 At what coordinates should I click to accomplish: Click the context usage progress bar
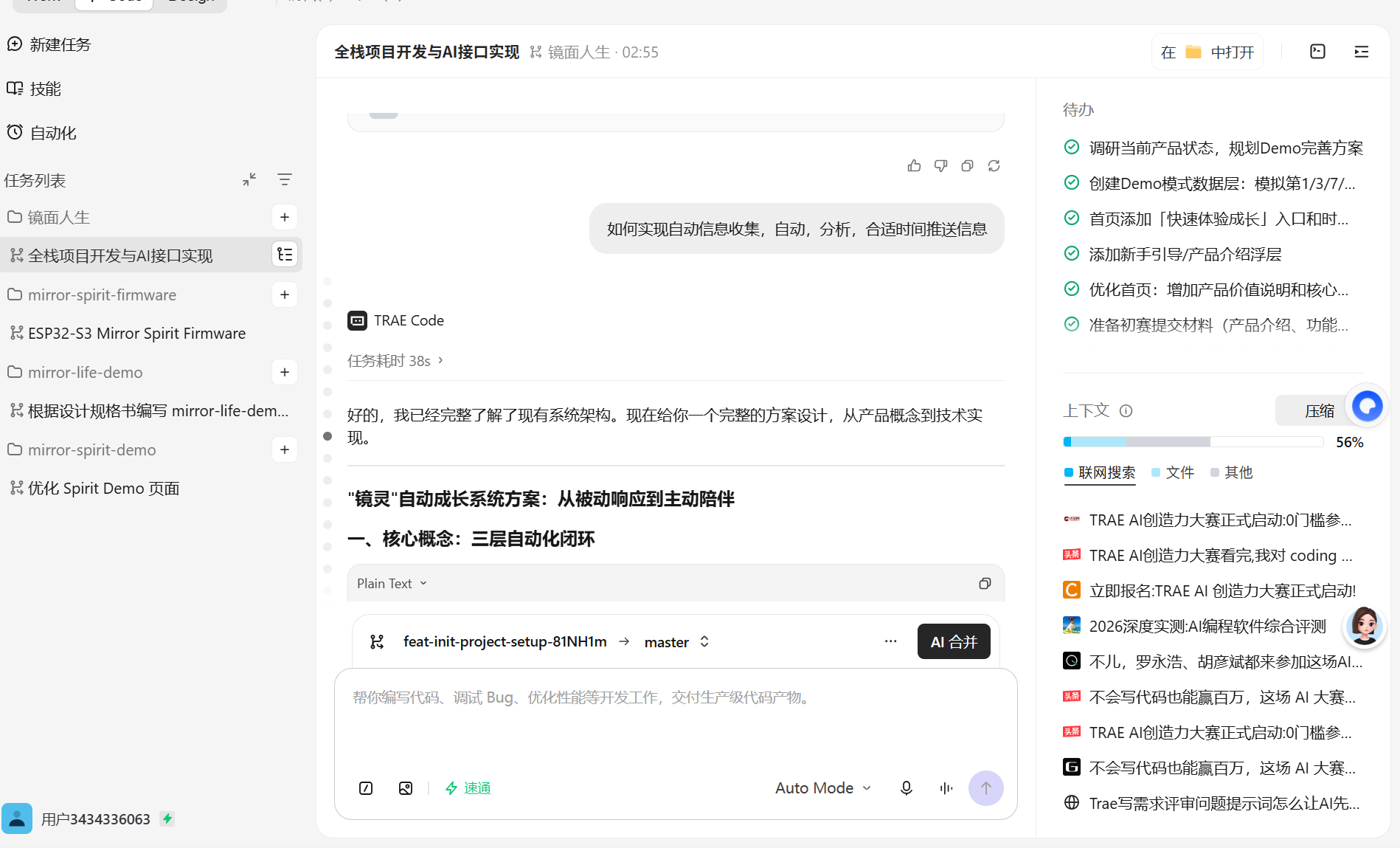click(x=1193, y=442)
